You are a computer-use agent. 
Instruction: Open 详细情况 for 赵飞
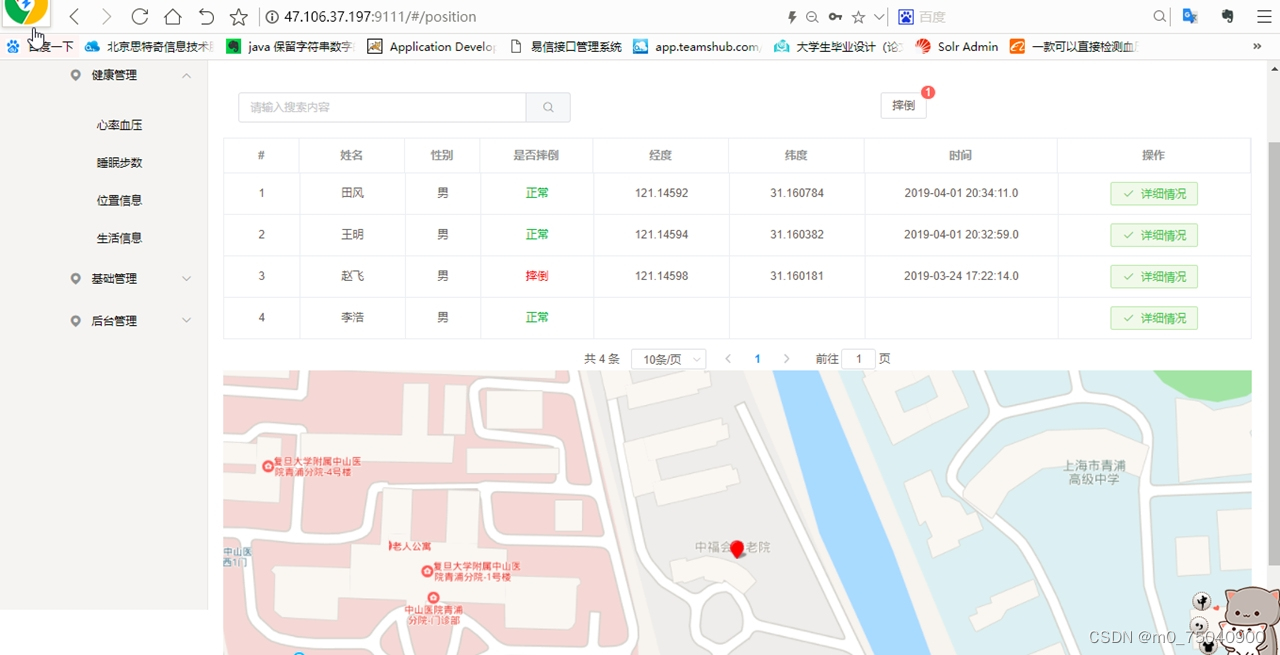click(x=1154, y=277)
